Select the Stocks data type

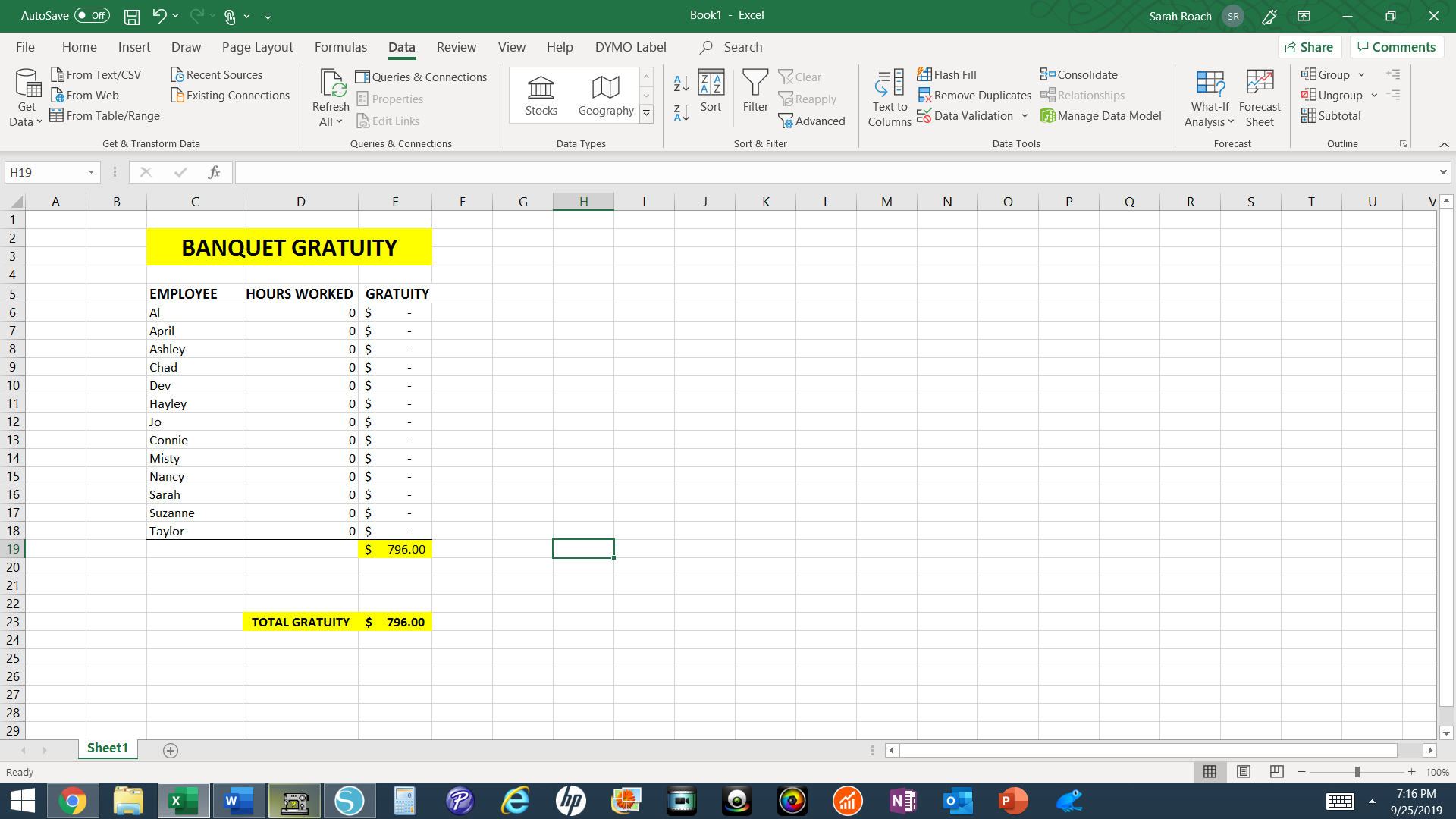point(541,96)
